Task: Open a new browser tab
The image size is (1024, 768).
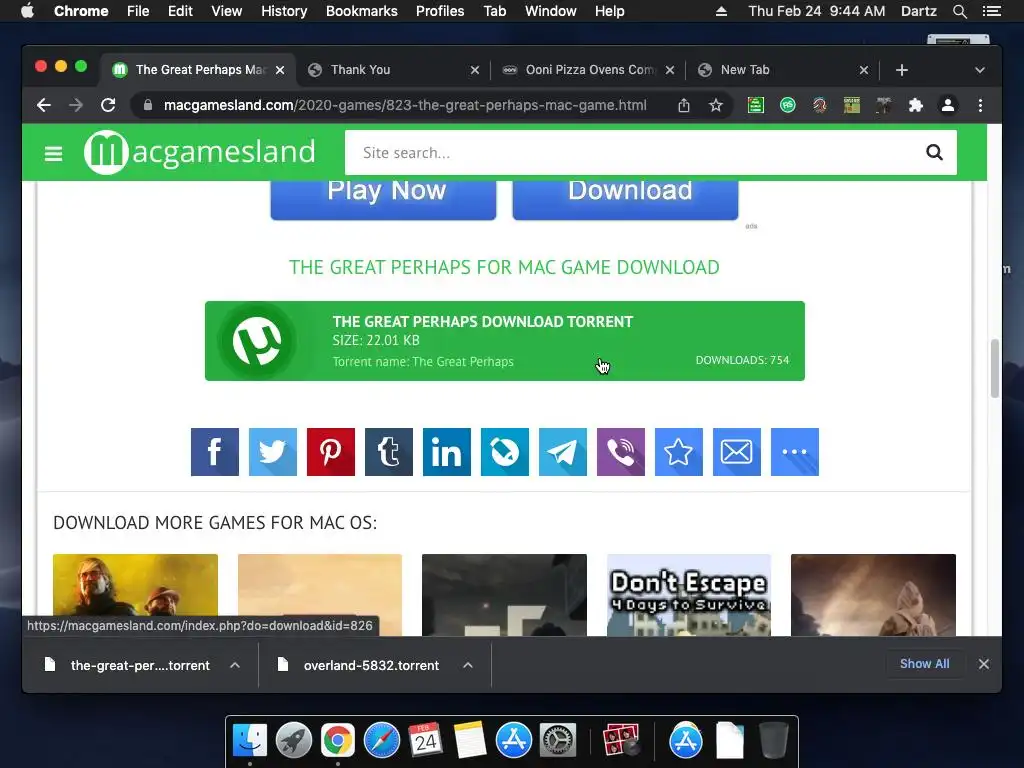Action: [902, 70]
